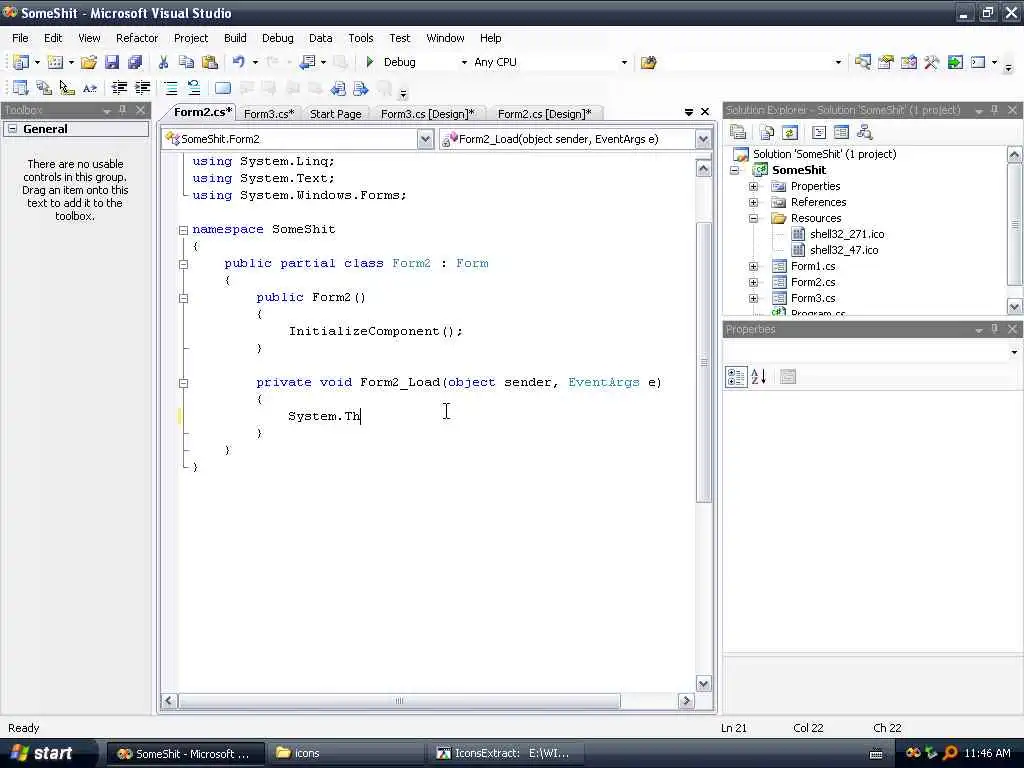Open the IconsExtract taskbar button
The height and width of the screenshot is (768, 1024).
tap(504, 753)
